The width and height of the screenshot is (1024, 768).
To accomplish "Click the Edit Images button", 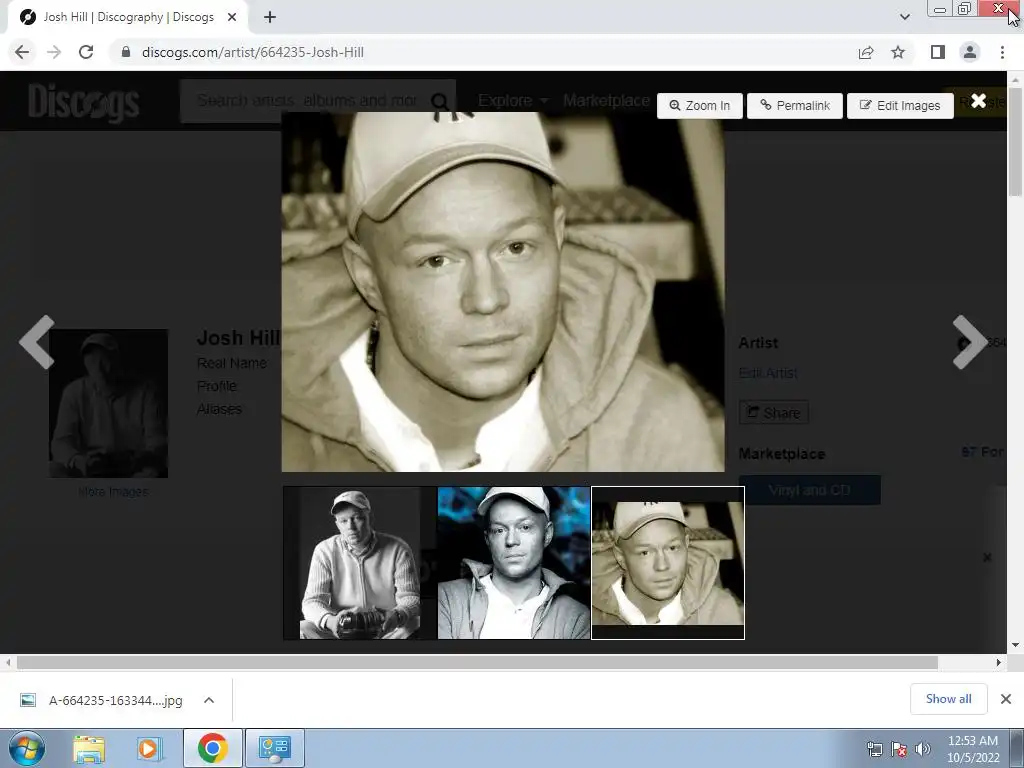I will pyautogui.click(x=900, y=106).
